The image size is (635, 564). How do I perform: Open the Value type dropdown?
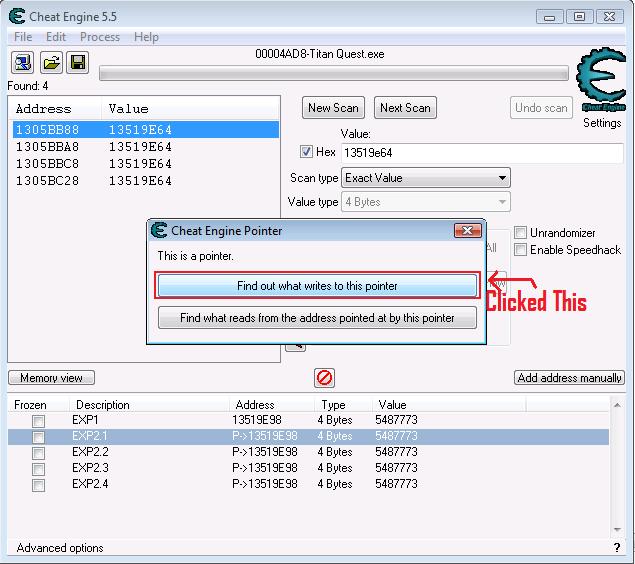(425, 202)
